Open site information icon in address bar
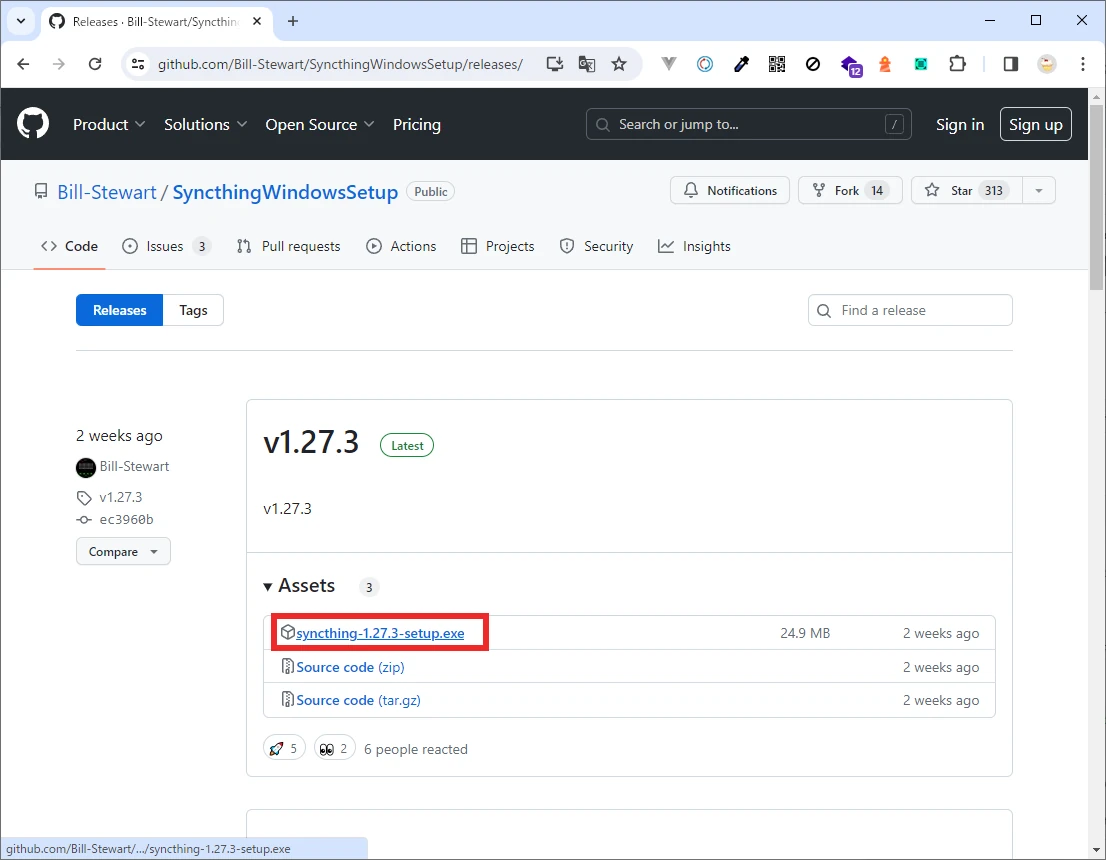The height and width of the screenshot is (860, 1106). [138, 64]
